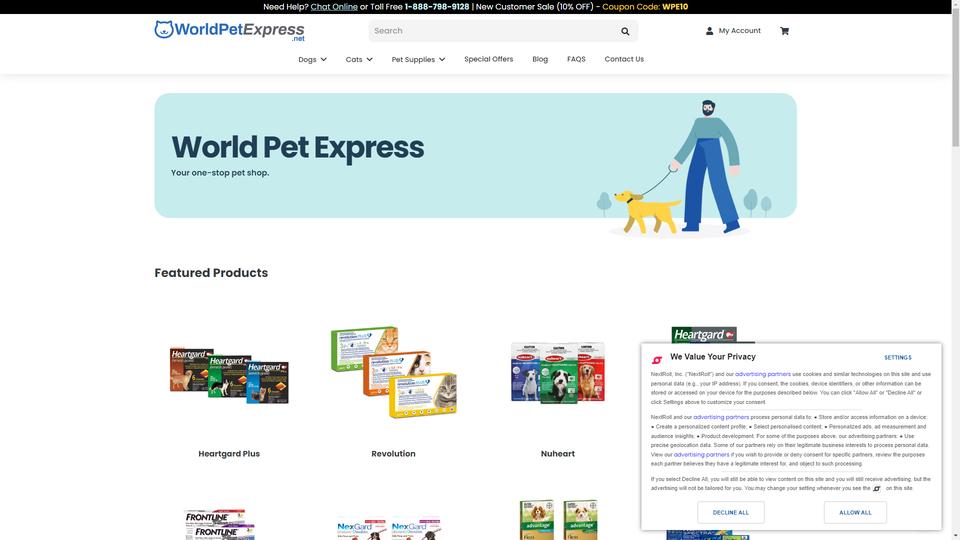Open the Contact Us page

(x=624, y=59)
